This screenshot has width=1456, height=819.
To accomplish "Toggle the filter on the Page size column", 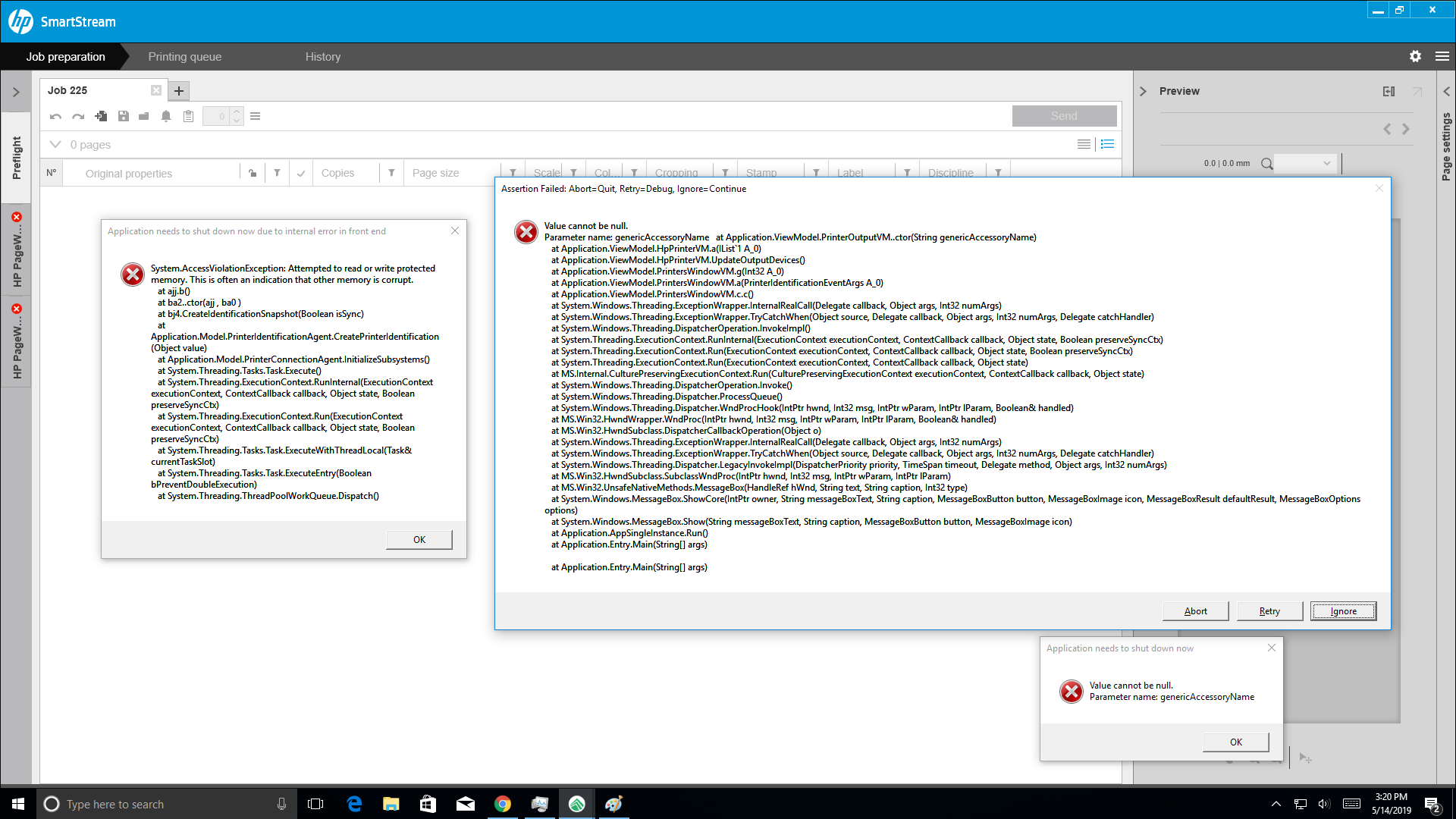I will click(513, 173).
